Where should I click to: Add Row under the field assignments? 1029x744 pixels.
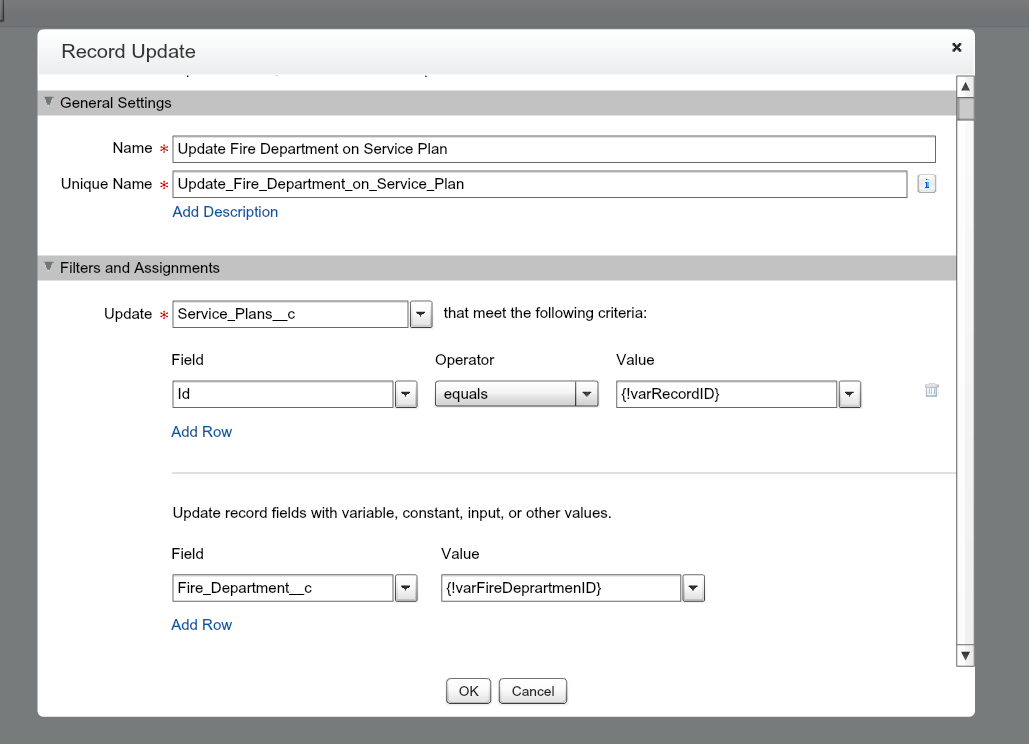tap(201, 625)
